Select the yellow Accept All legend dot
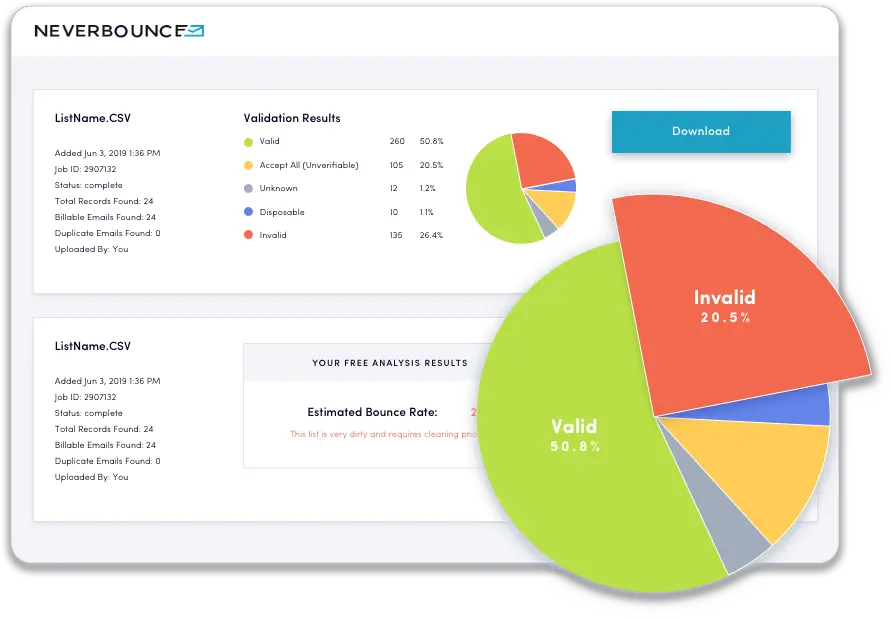The height and width of the screenshot is (619, 893). (248, 165)
